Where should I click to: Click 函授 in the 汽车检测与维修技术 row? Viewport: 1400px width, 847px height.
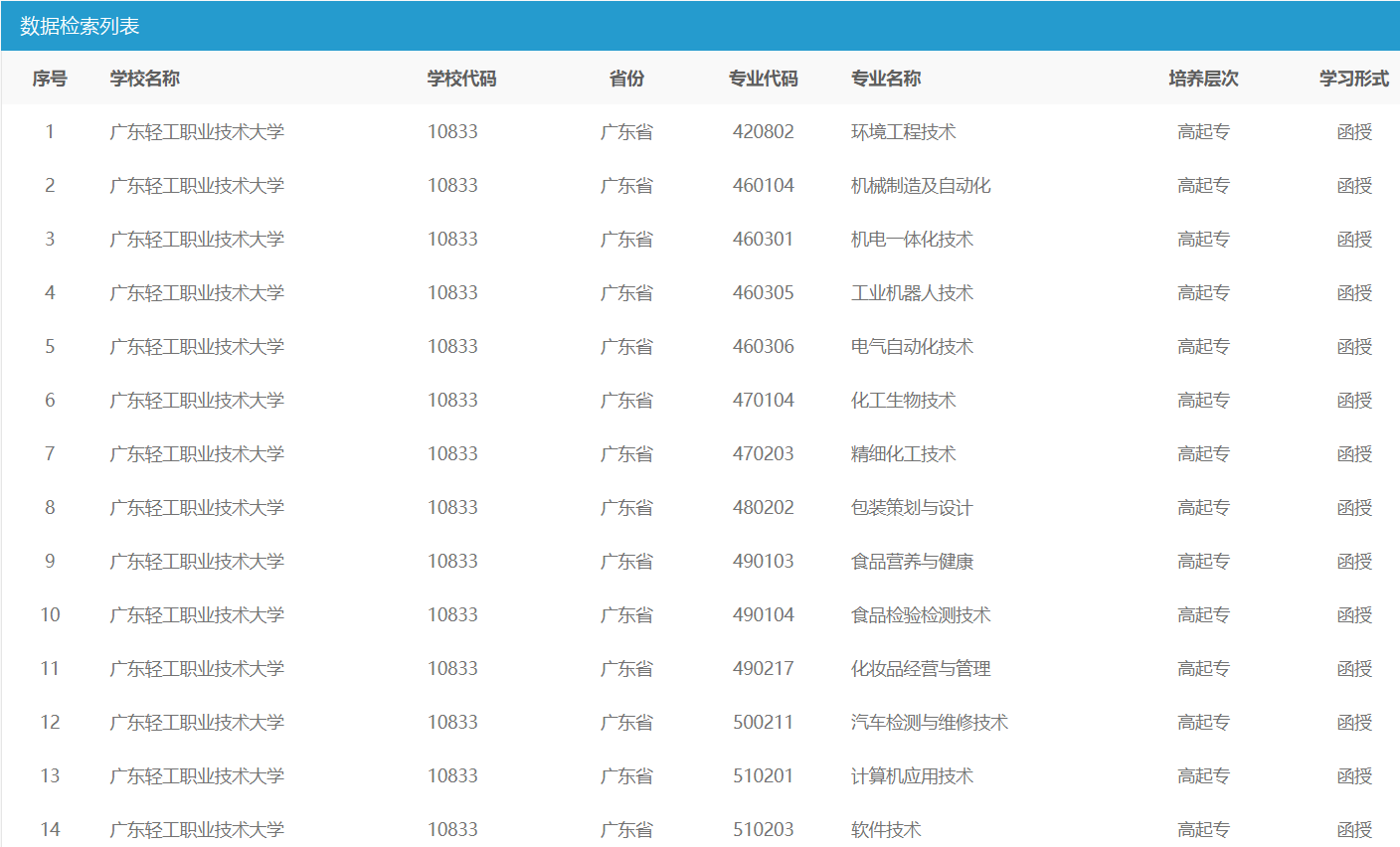pyautogui.click(x=1354, y=723)
